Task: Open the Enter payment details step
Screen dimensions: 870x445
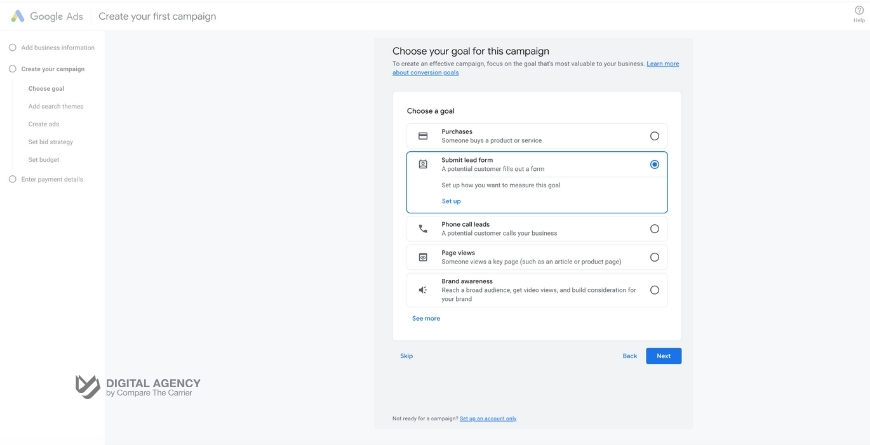Action: coord(52,179)
